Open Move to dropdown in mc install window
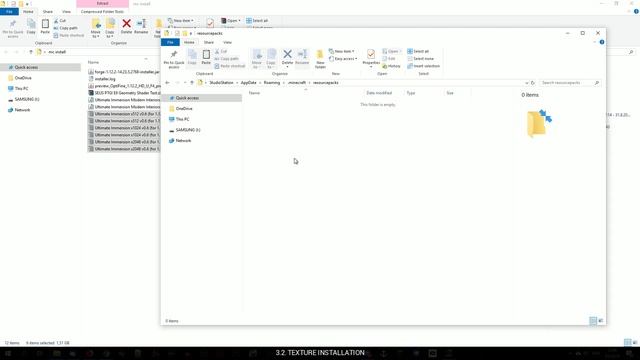640x360 pixels. (96, 28)
